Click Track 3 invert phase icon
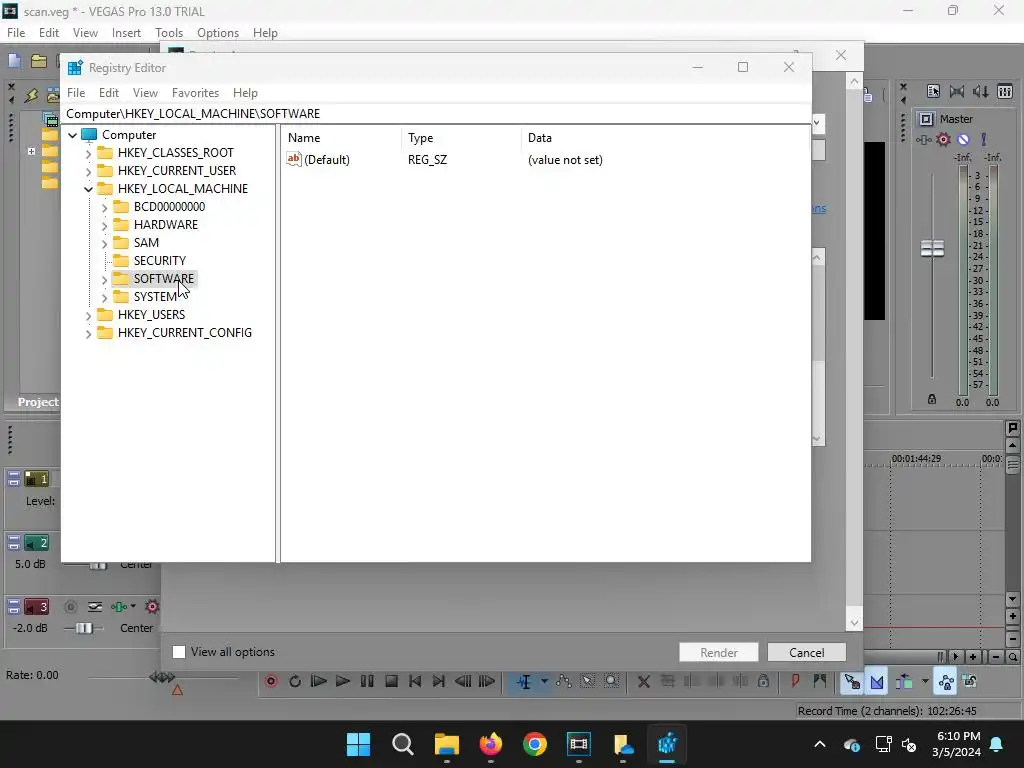Image resolution: width=1024 pixels, height=768 pixels. coord(95,607)
